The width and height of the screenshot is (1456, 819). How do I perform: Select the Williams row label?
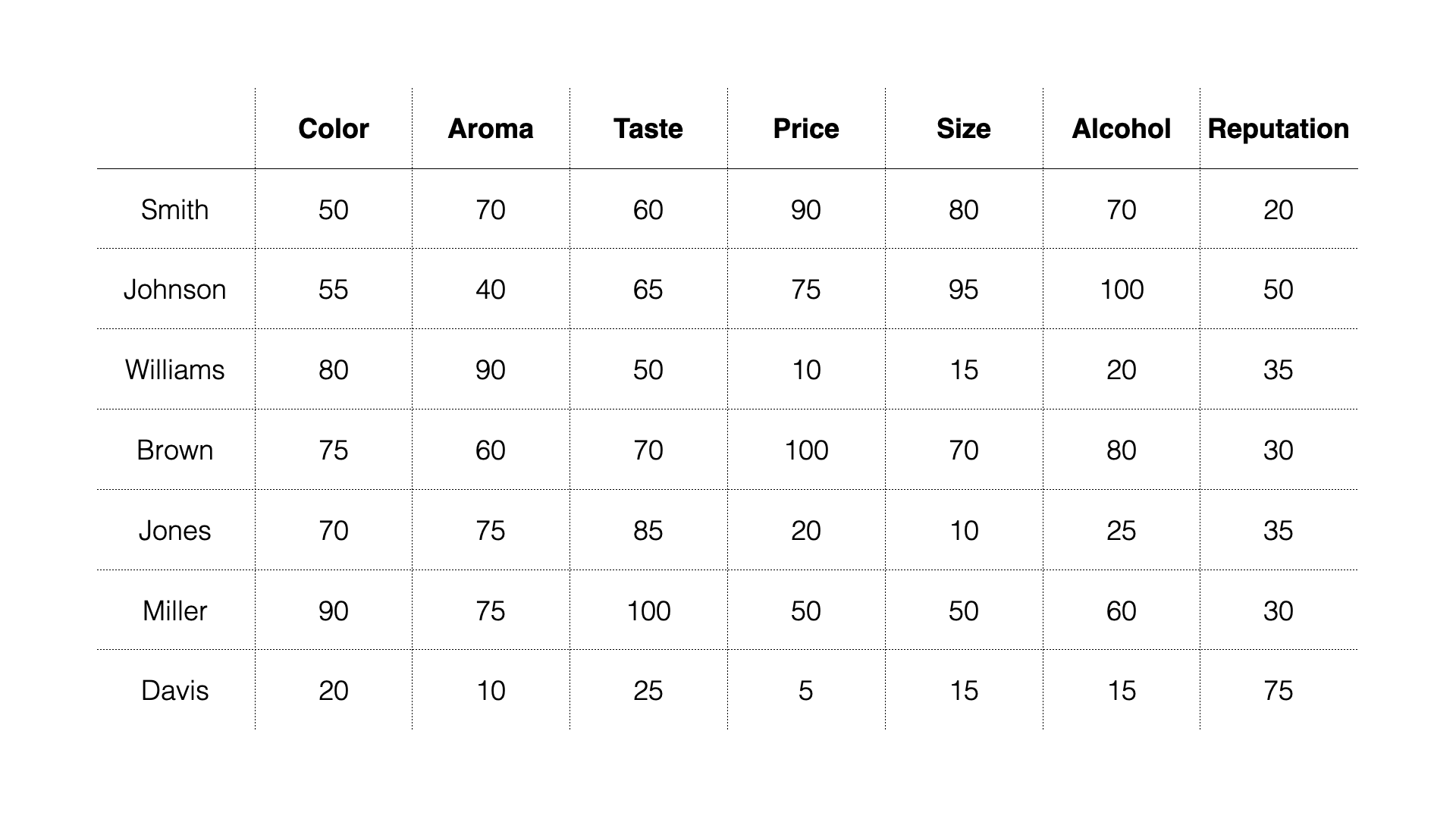[175, 370]
